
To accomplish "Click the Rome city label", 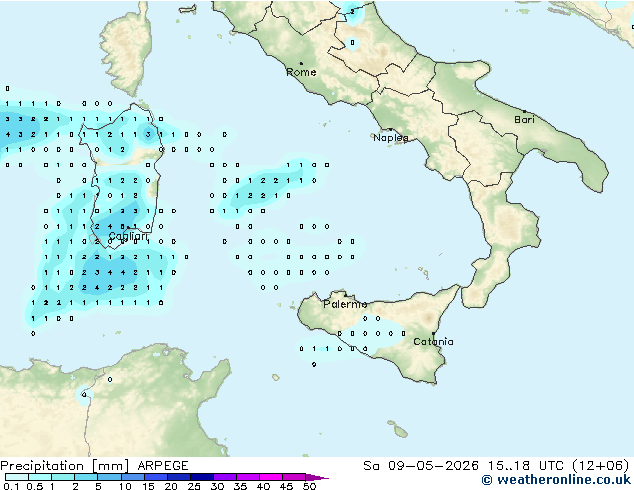I will [x=301, y=72].
